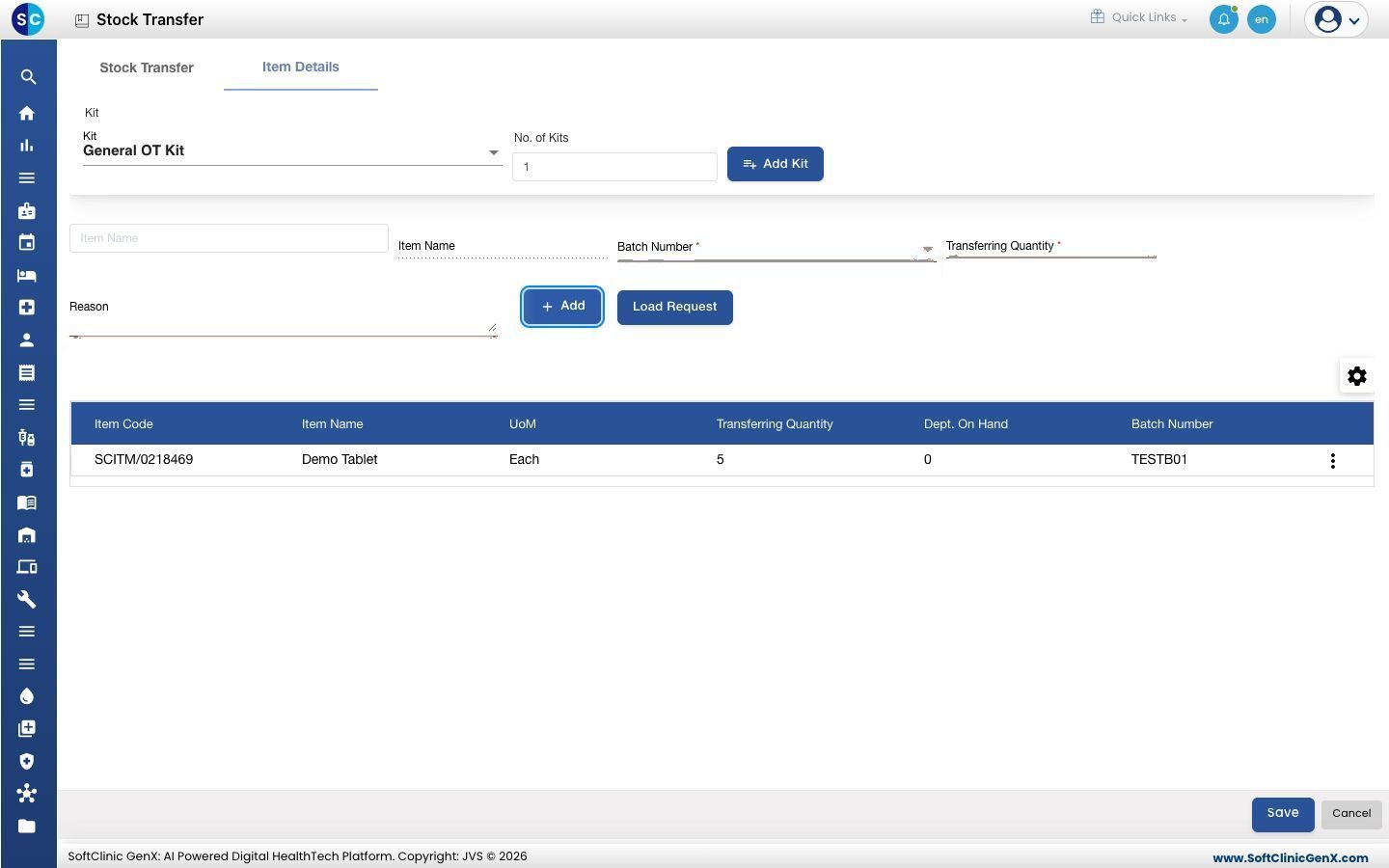Open the hub network sidebar icon
The image size is (1389, 868).
click(x=27, y=793)
